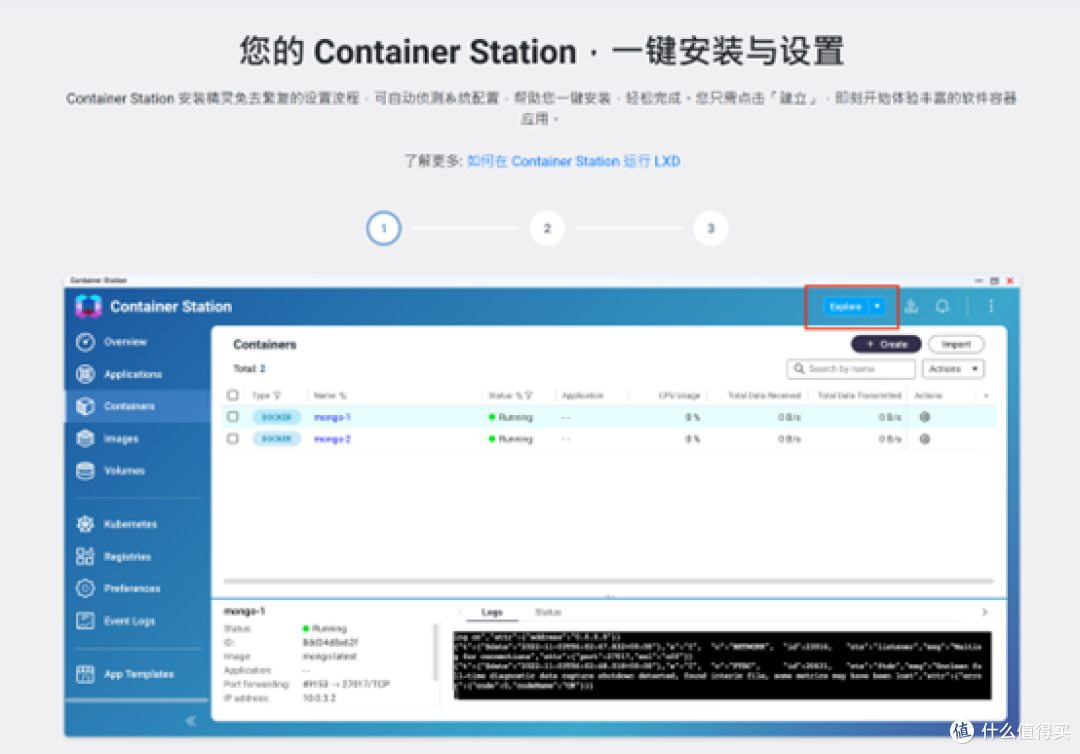Viewport: 1080px width, 754px height.
Task: Toggle the select-all containers checkbox
Action: point(233,395)
